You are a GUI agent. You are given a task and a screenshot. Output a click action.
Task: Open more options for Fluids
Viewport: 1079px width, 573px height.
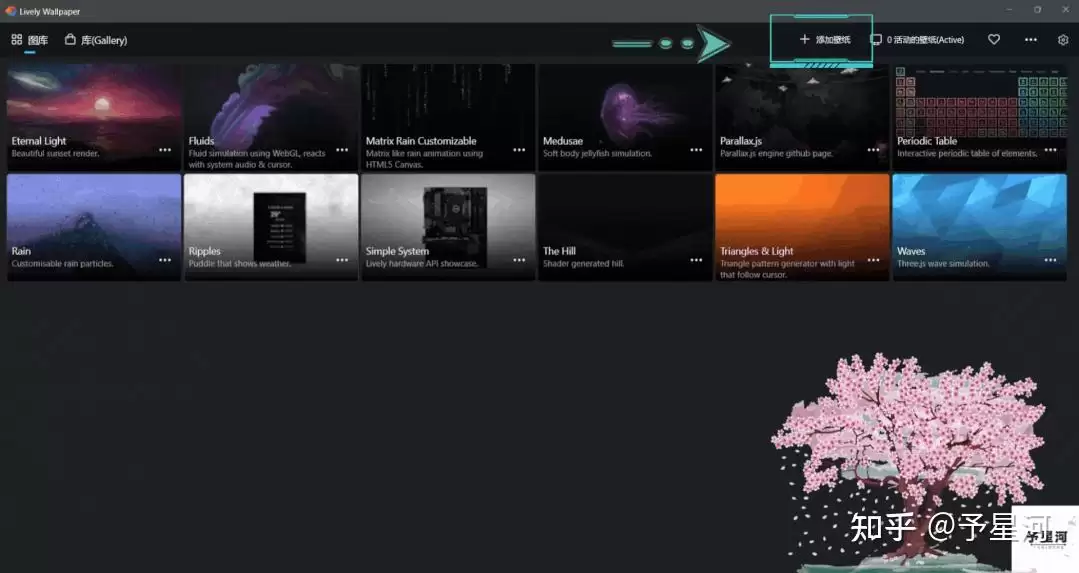[342, 150]
